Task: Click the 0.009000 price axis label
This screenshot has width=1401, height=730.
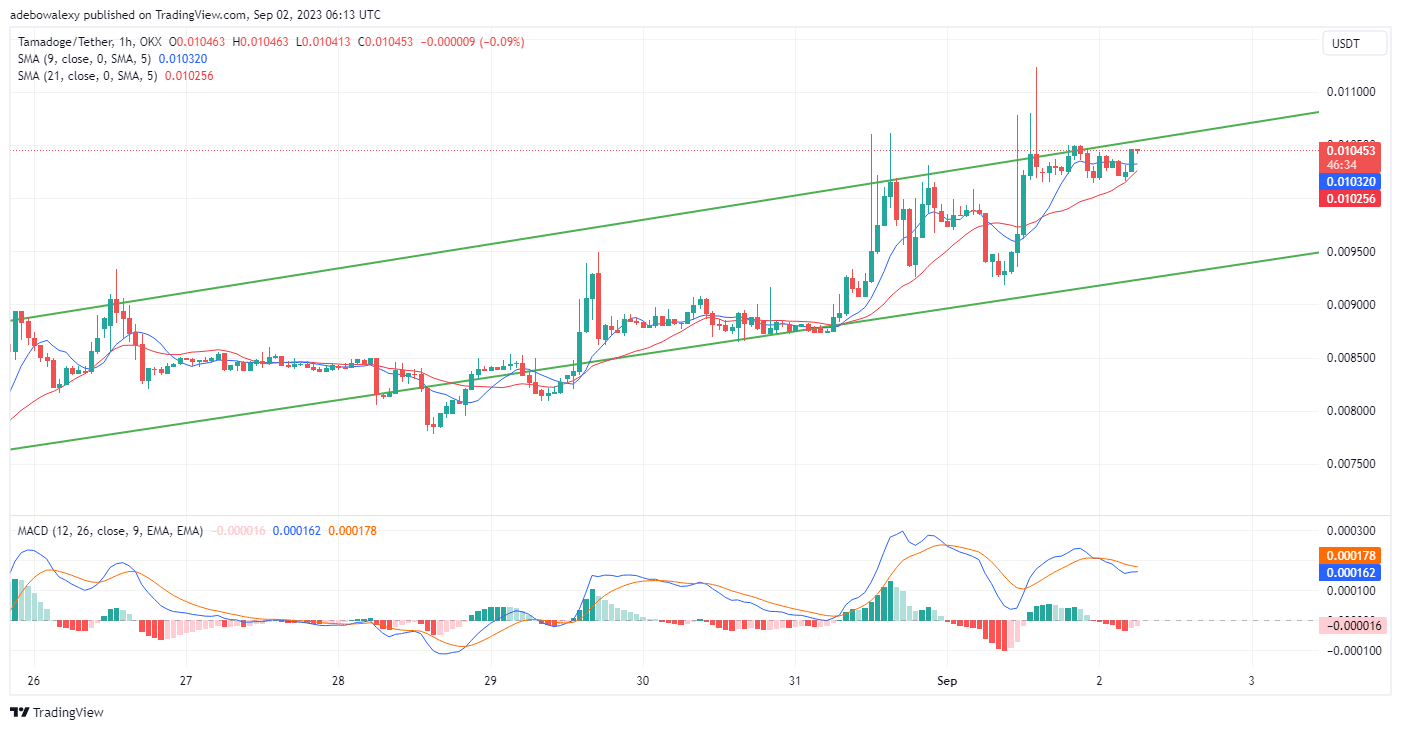Action: pyautogui.click(x=1352, y=305)
